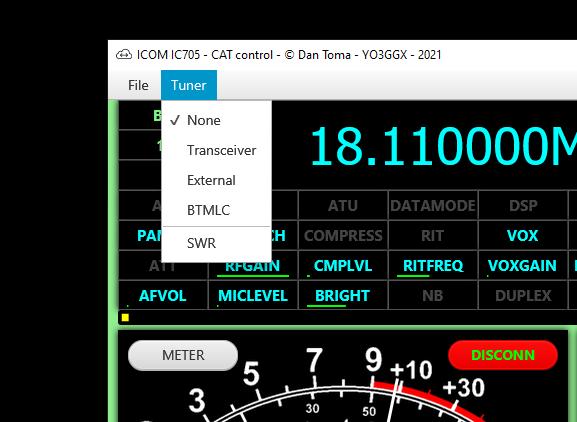Click the yellow status indicator square
Viewport: 577px width, 422px height.
[125, 318]
